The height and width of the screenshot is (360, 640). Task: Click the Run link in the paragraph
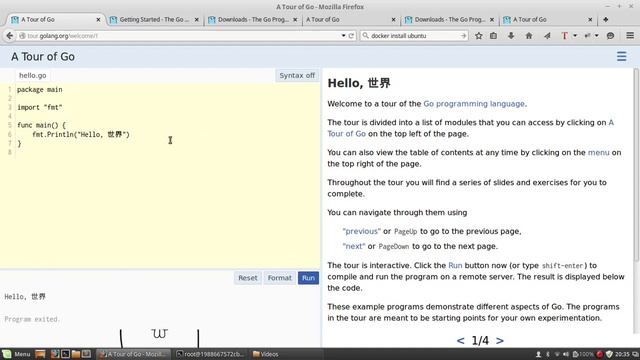point(455,266)
